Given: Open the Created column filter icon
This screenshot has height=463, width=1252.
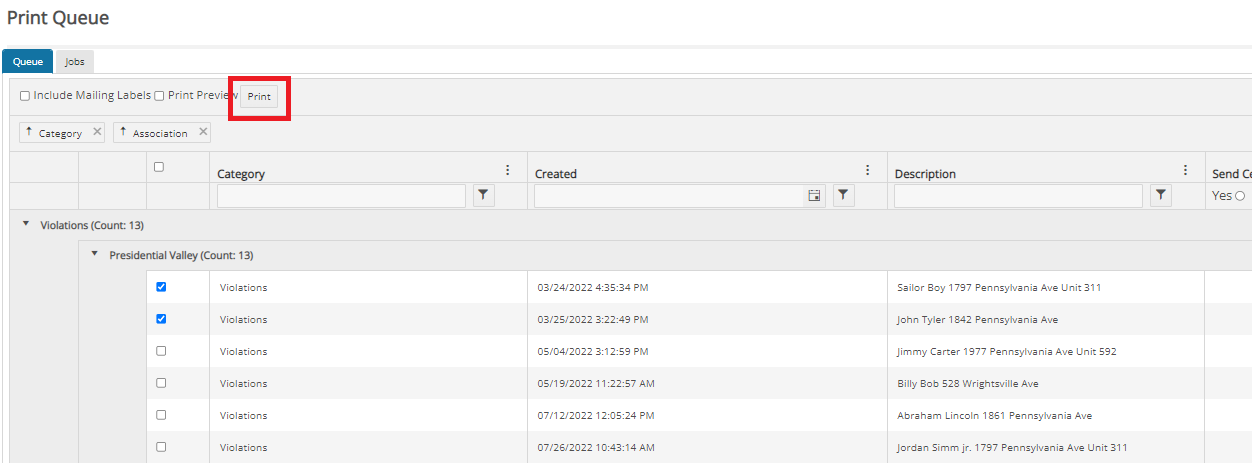Looking at the screenshot, I should coord(844,196).
